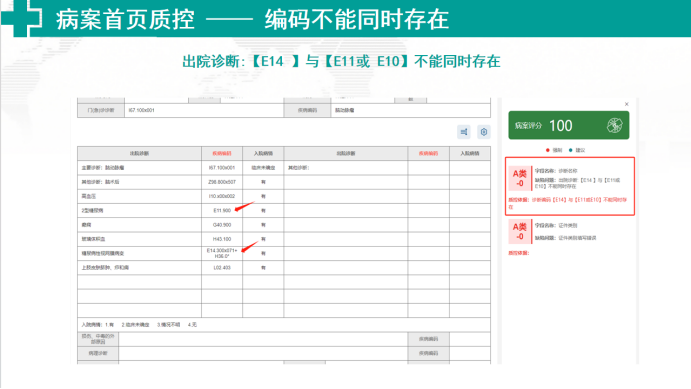Click the 门急诊诊断 I67.100x001 field
Viewport: 691px width, 389px height.
[204, 110]
